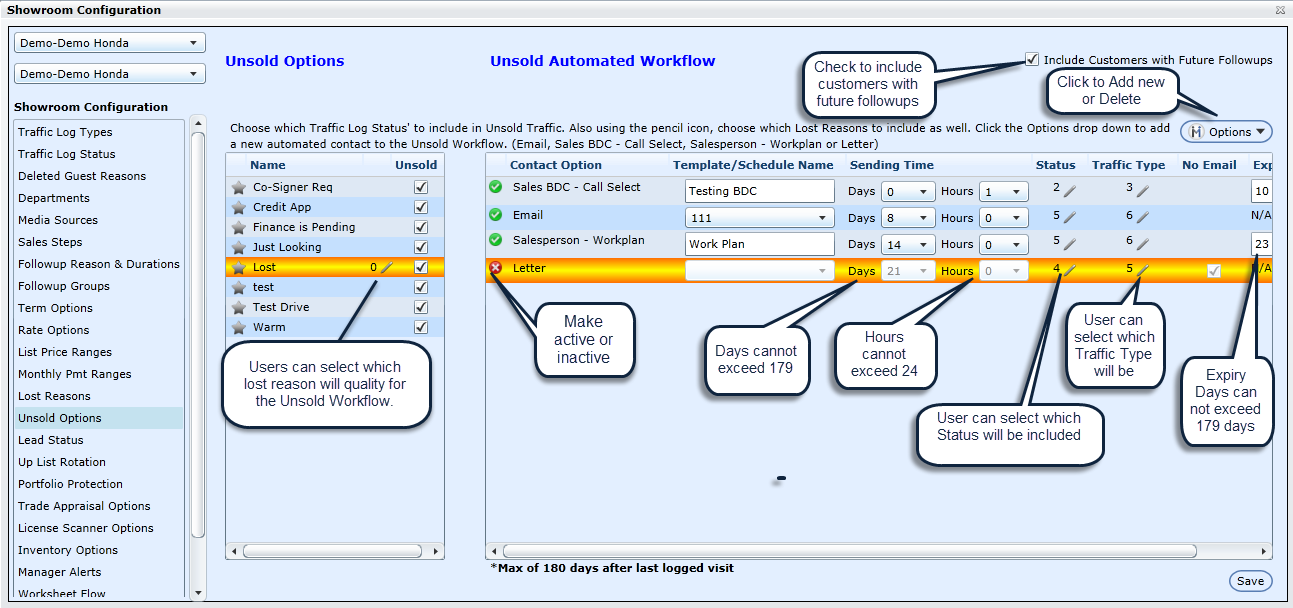The height and width of the screenshot is (608, 1293).
Task: Uncheck Unsold checkbox for Just Looking
Action: click(421, 247)
